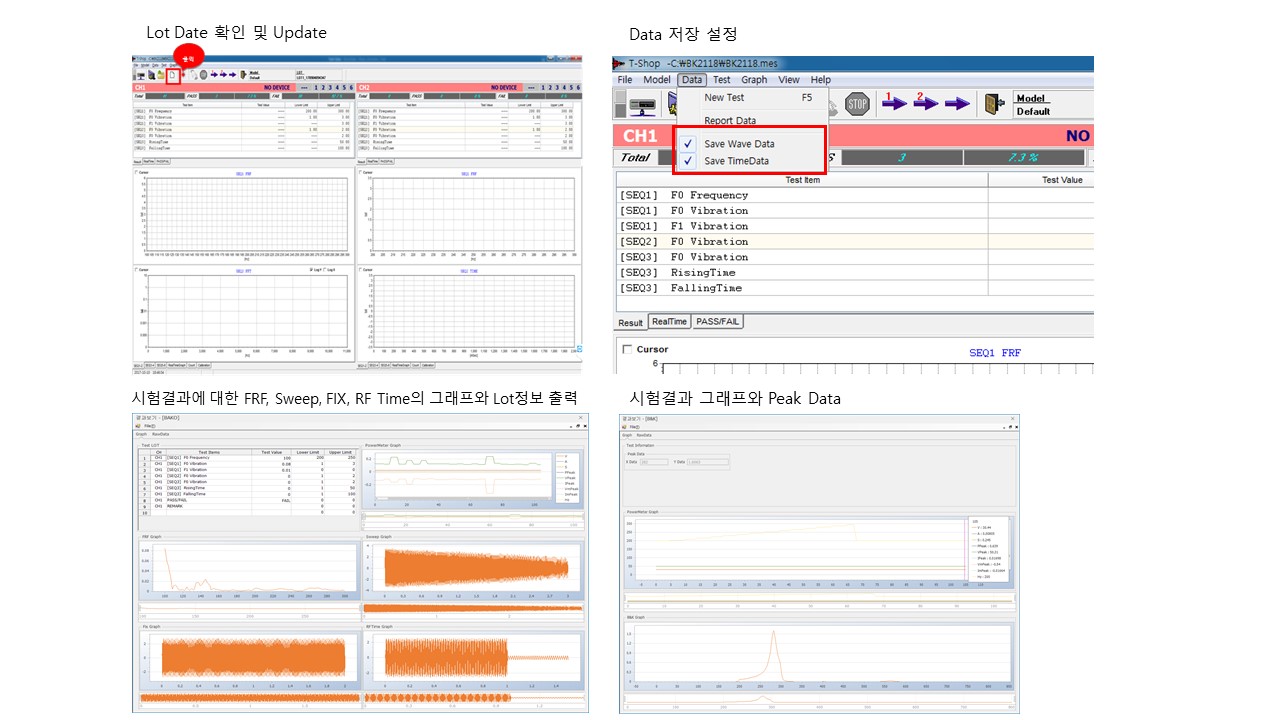Image resolution: width=1280 pixels, height=720 pixels.
Task: Close the BAKO result viewer window
Action: tap(580, 417)
